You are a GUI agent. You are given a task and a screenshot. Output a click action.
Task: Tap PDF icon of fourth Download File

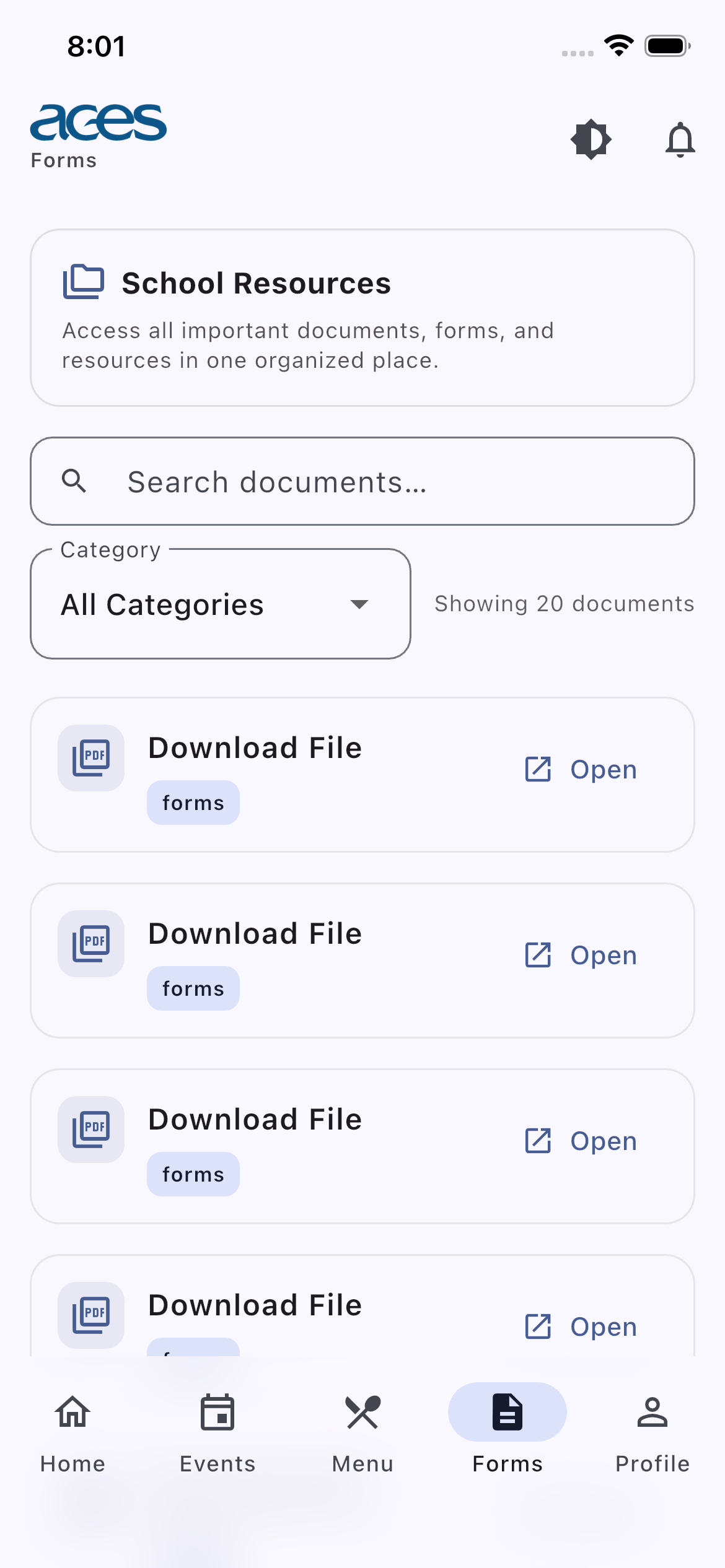click(91, 1315)
